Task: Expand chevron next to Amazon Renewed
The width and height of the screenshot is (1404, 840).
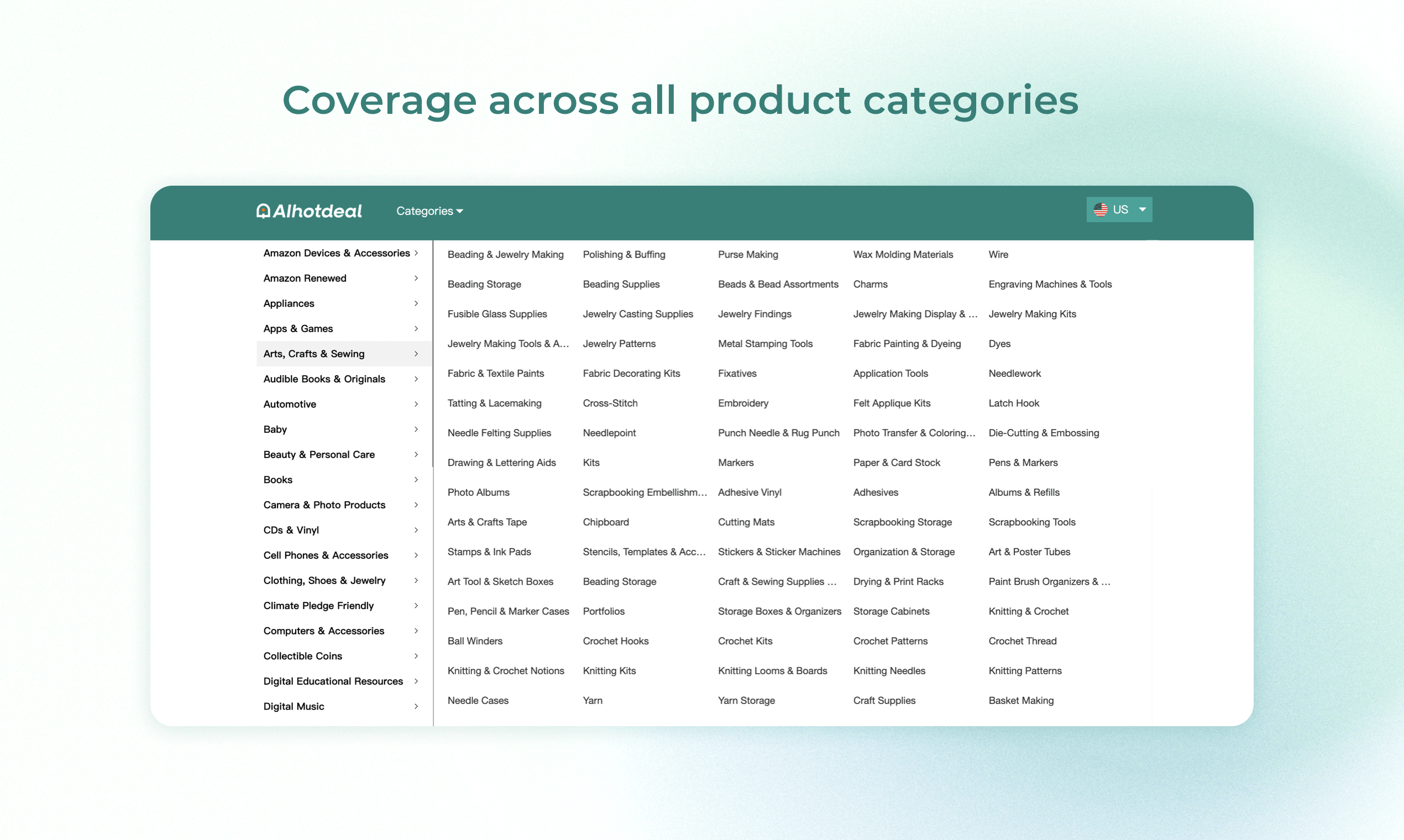Action: click(416, 278)
